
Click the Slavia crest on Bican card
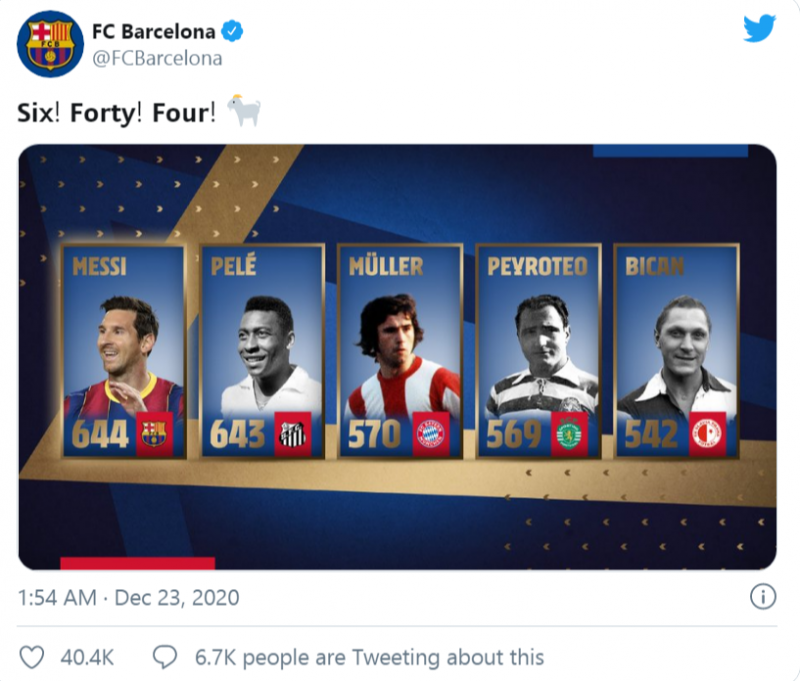(706, 433)
